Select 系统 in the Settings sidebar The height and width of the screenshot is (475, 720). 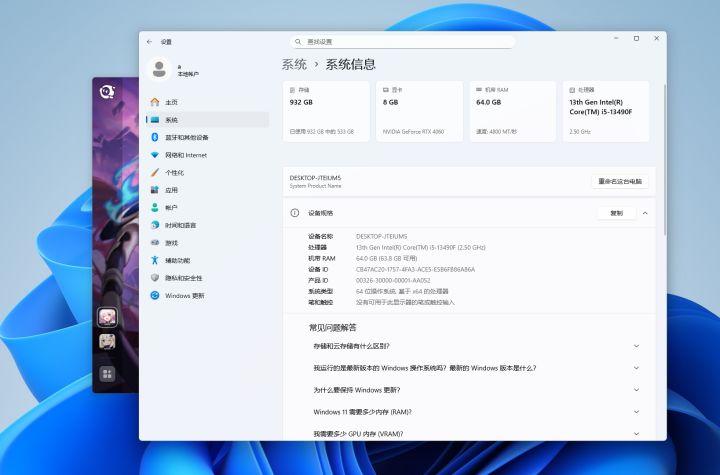tap(208, 120)
